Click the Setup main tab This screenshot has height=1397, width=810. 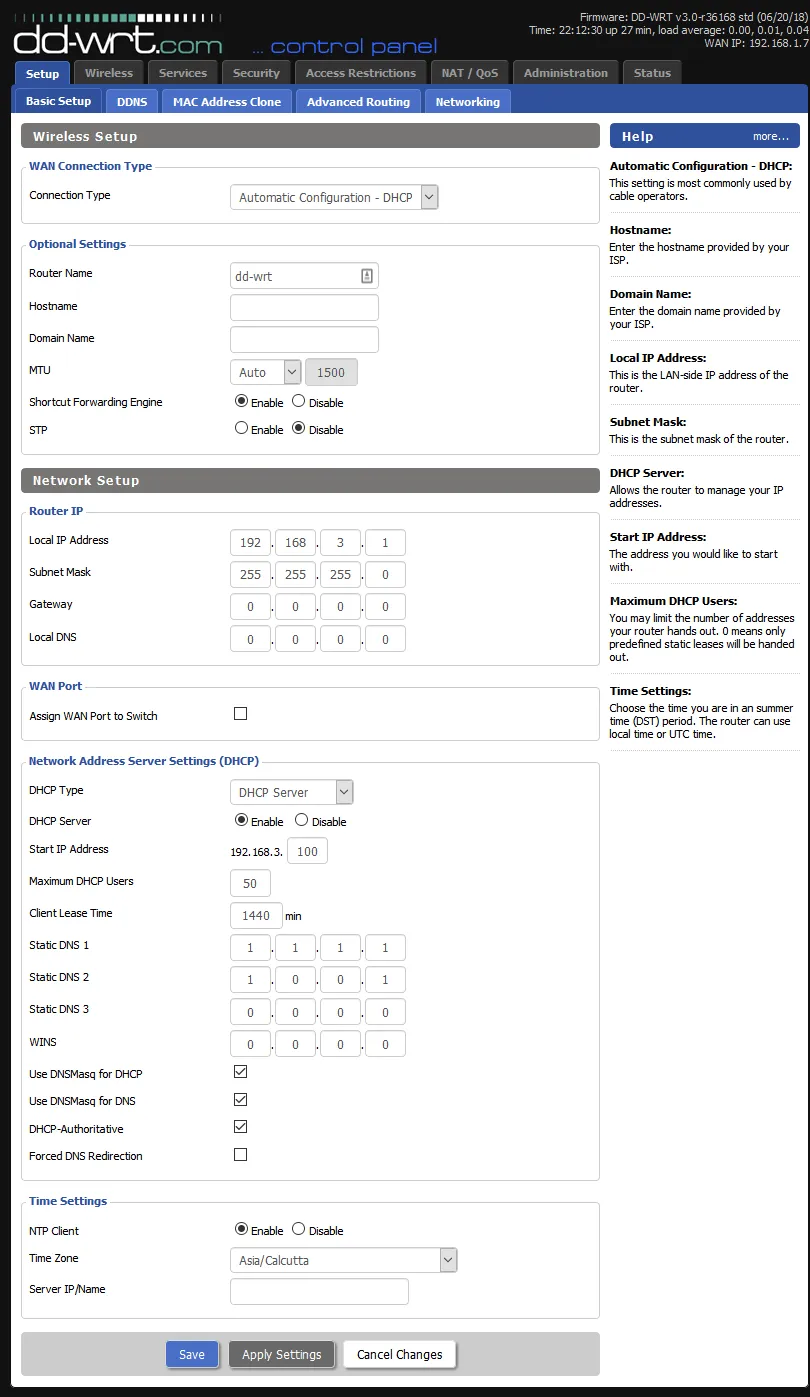tap(42, 73)
